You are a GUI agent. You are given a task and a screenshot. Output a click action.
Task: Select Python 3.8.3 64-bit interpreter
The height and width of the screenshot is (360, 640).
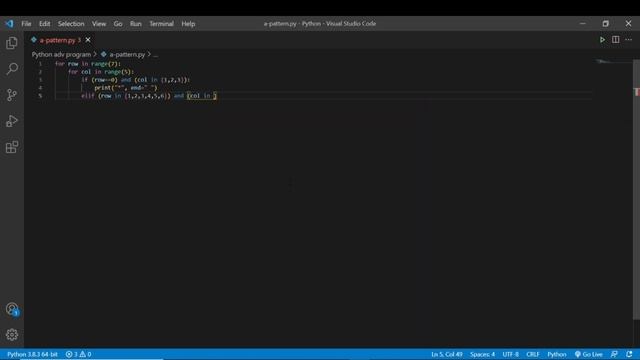click(x=32, y=354)
